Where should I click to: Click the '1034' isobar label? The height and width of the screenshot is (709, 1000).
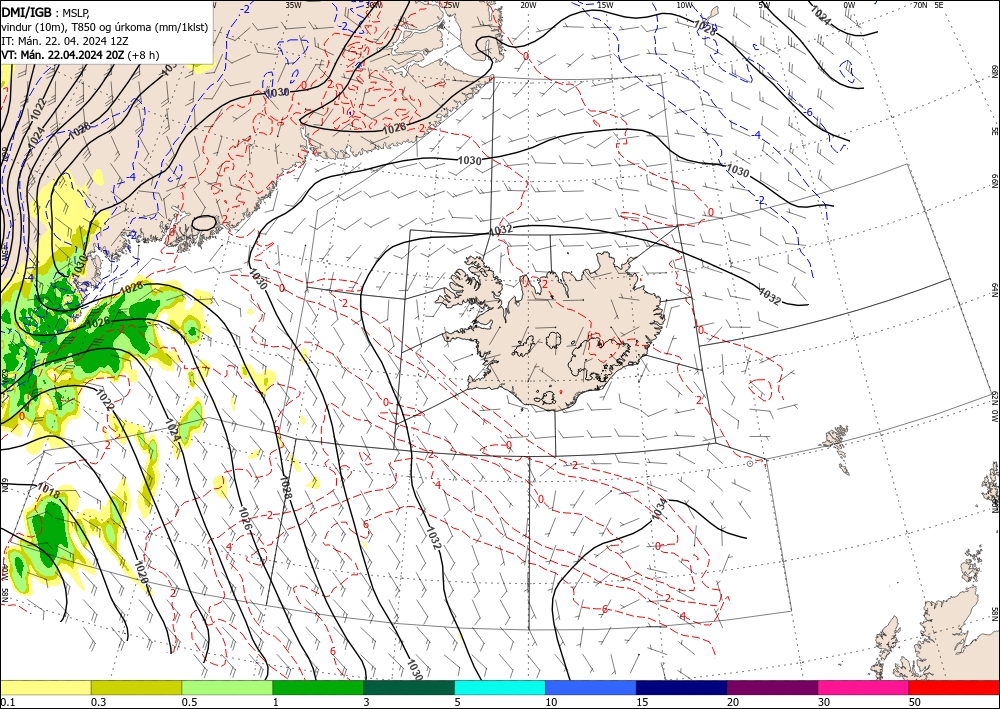(659, 509)
